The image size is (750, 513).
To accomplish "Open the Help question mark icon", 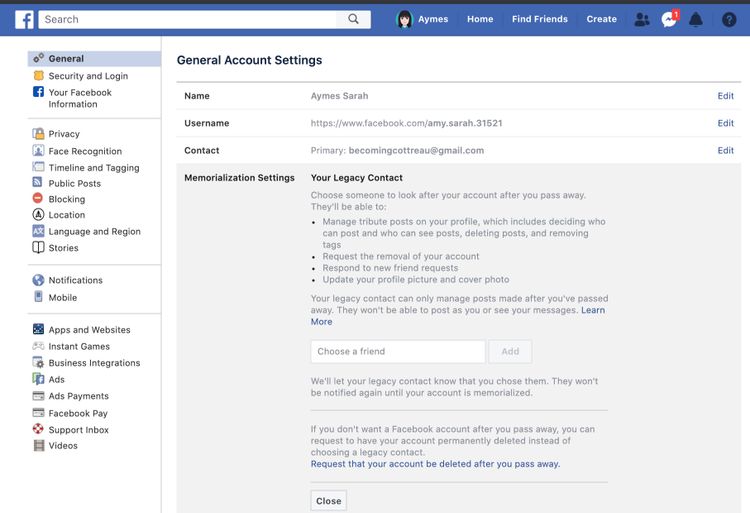I will pos(729,19).
